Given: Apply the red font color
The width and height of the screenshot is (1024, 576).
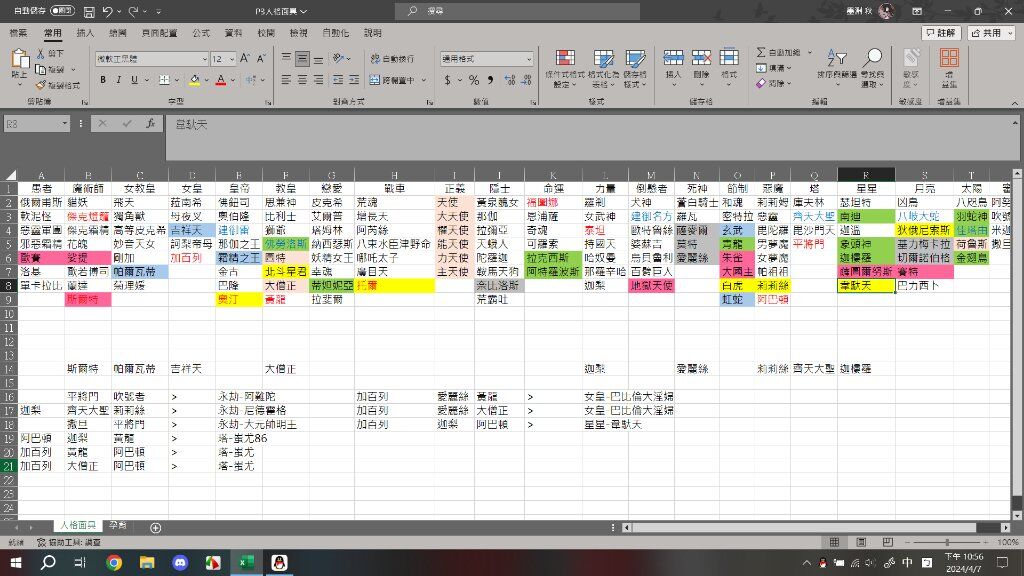Looking at the screenshot, I should coord(221,80).
